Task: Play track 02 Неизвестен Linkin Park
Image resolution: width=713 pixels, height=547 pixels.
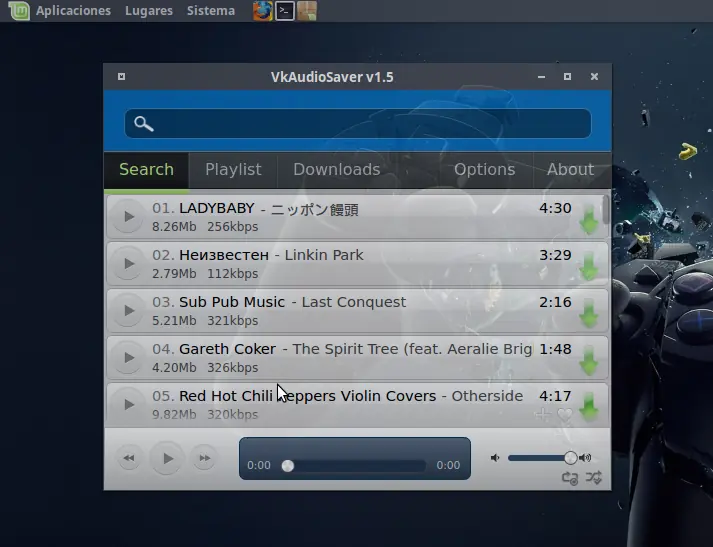Action: (128, 263)
